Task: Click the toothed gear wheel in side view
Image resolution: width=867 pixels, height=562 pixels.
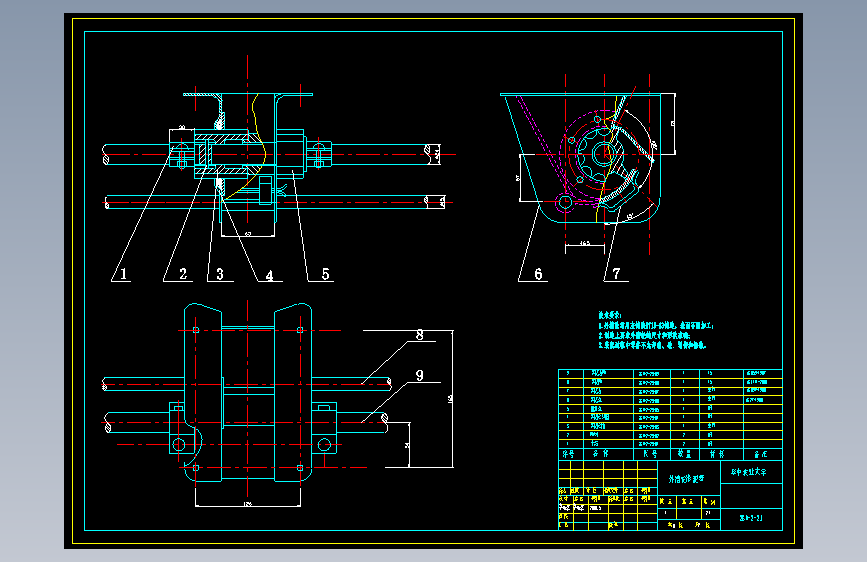Action: (x=600, y=154)
